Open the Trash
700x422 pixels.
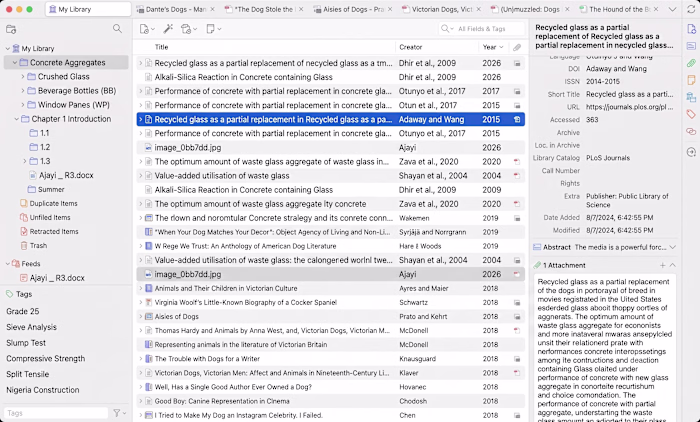tap(38, 246)
